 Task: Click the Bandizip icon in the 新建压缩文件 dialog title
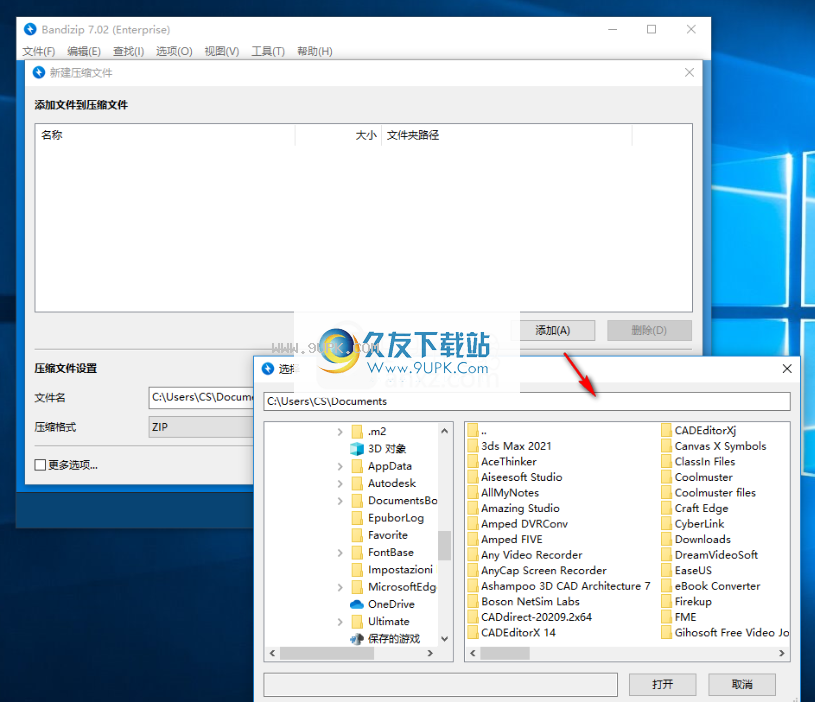pos(39,72)
